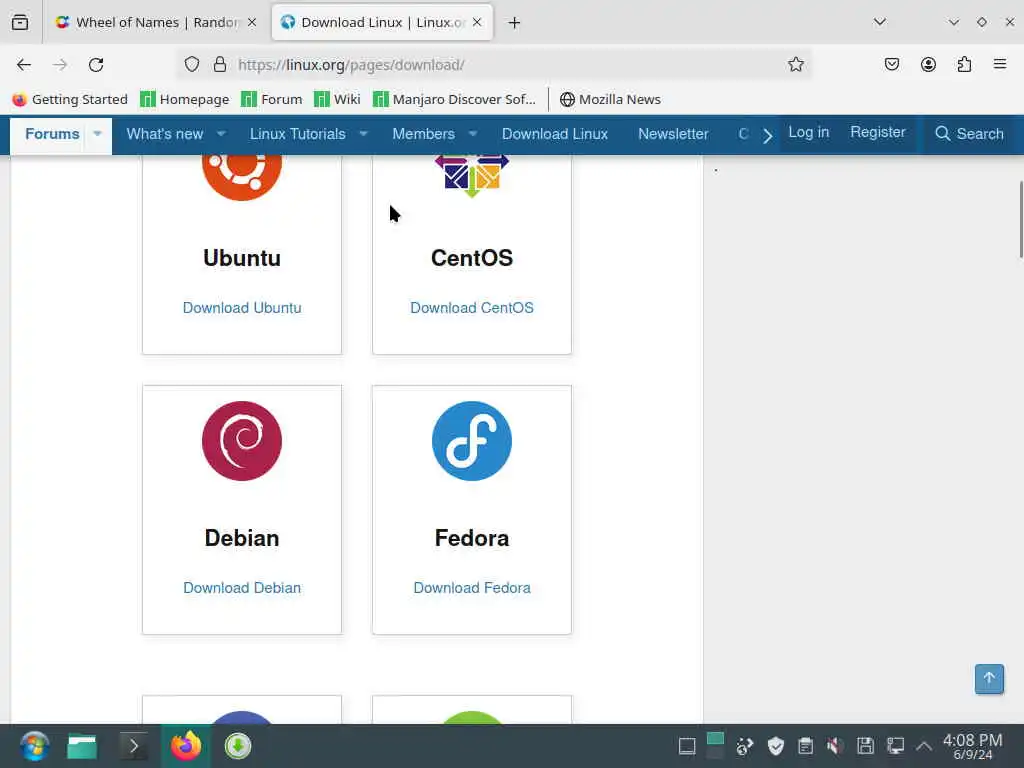The image size is (1024, 768).
Task: Open the Manjaro Homepage bookmark
Action: tap(185, 99)
